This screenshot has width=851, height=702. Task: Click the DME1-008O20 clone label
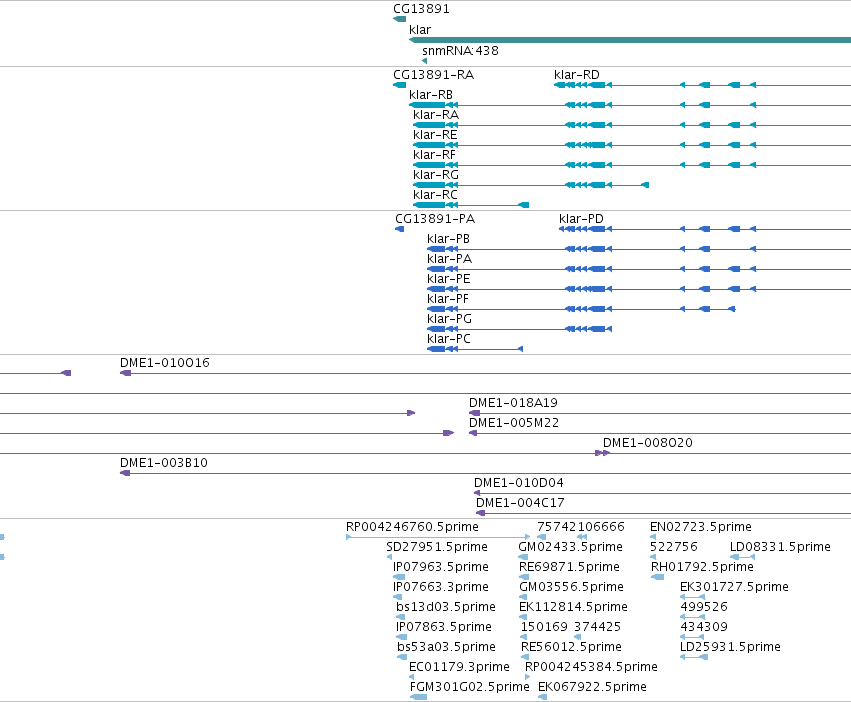click(648, 443)
